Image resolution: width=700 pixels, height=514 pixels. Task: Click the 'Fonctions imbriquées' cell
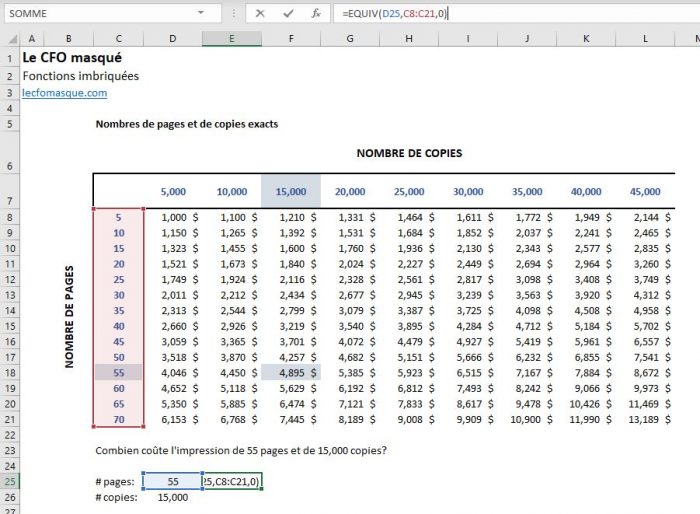tap(81, 76)
